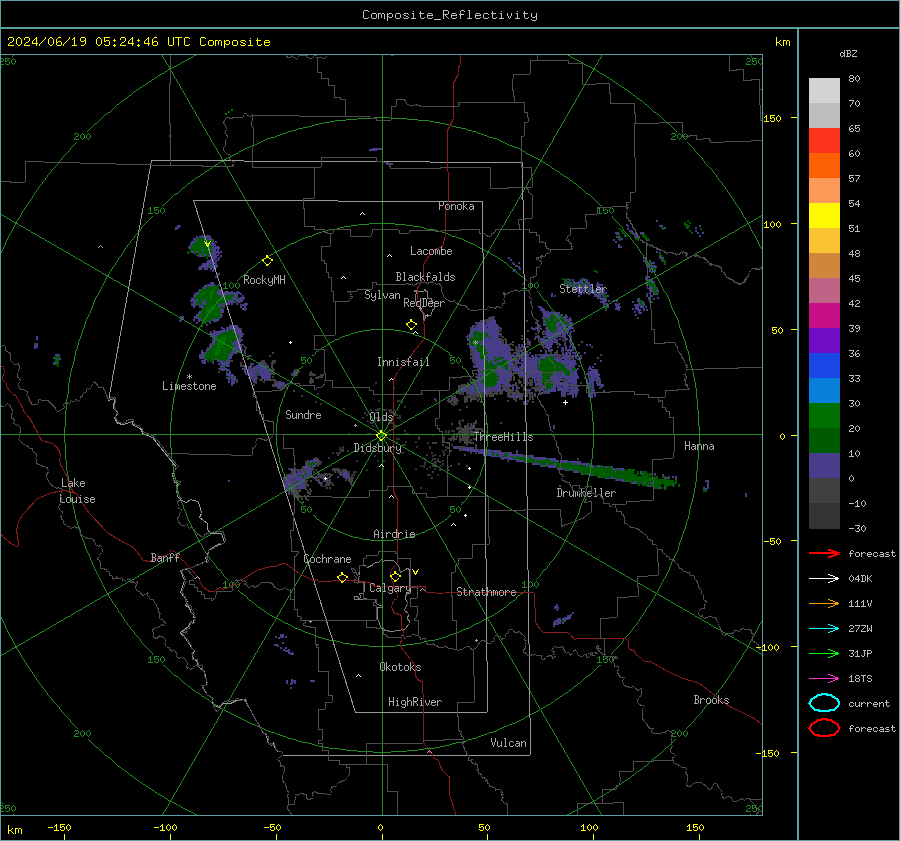Click the purple 10 dBZ color swatch
The height and width of the screenshot is (841, 900).
tap(824, 466)
